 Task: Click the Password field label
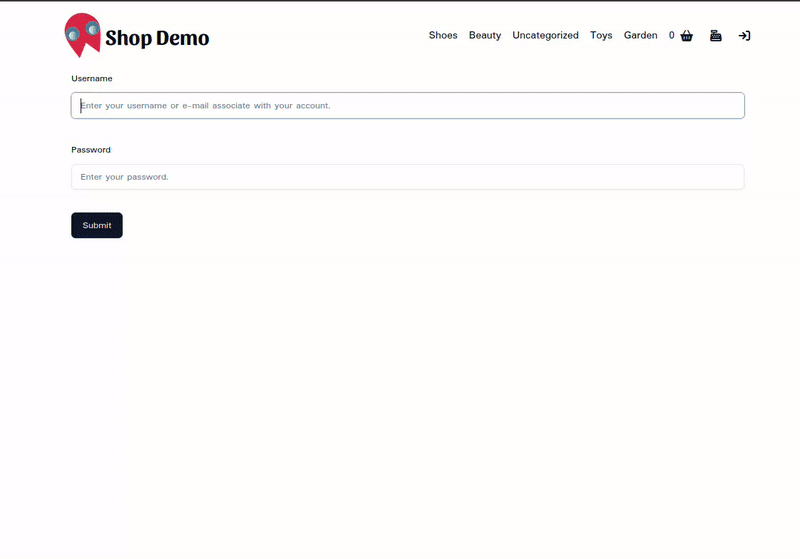pos(91,150)
